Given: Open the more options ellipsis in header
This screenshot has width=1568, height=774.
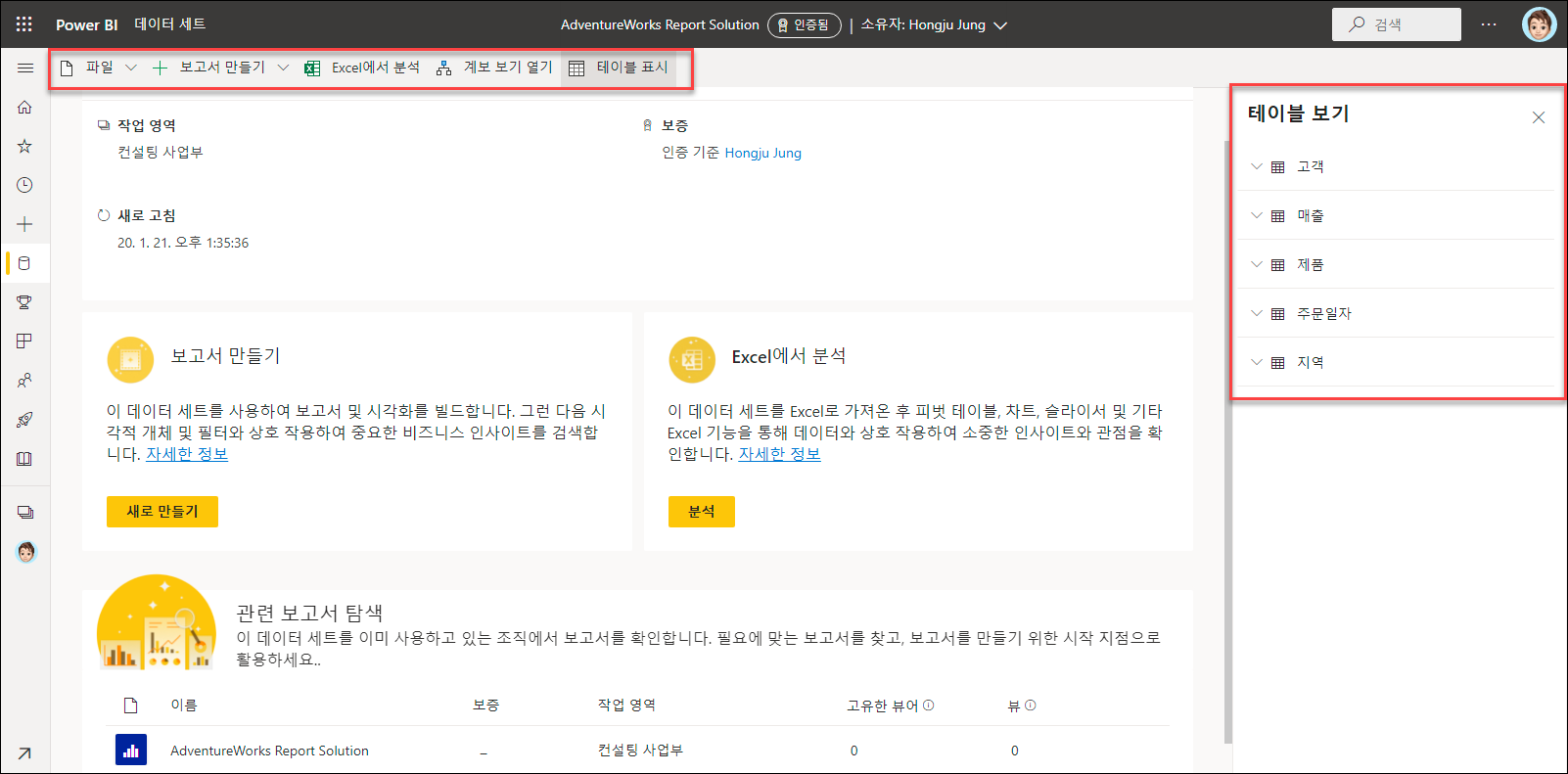Looking at the screenshot, I should click(x=1489, y=24).
